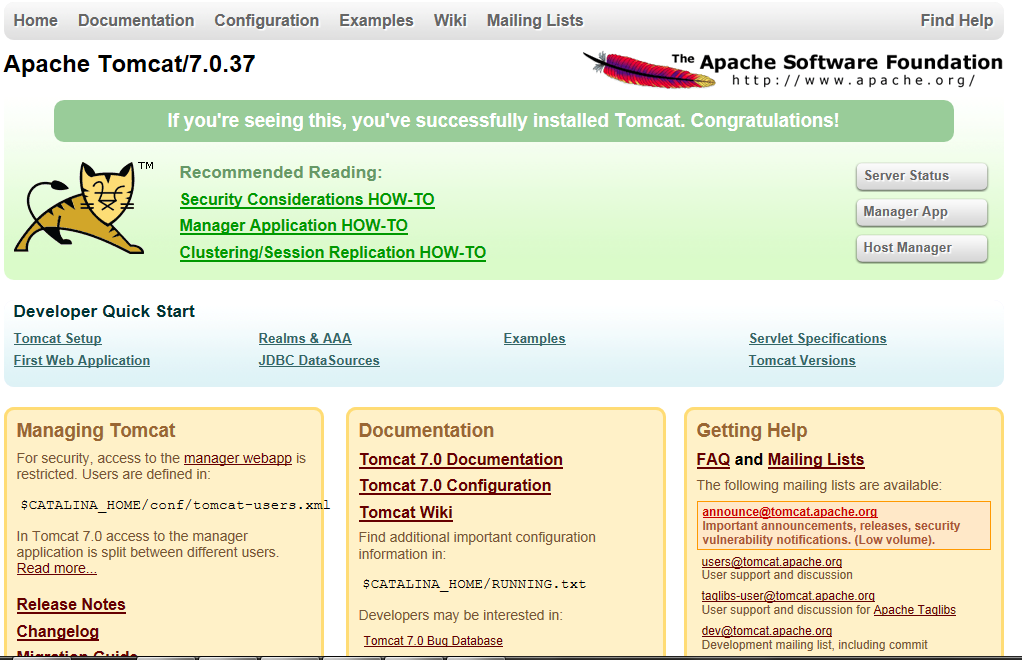Click the $CATALINA_HOME/conf/tomcat-users.xml path text
This screenshot has width=1022, height=660.
click(x=175, y=505)
